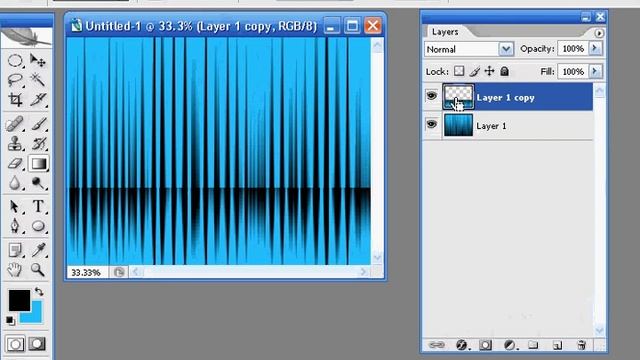Screen dimensions: 640x360
Task: Hide the Layer 1 layer
Action: (x=431, y=124)
